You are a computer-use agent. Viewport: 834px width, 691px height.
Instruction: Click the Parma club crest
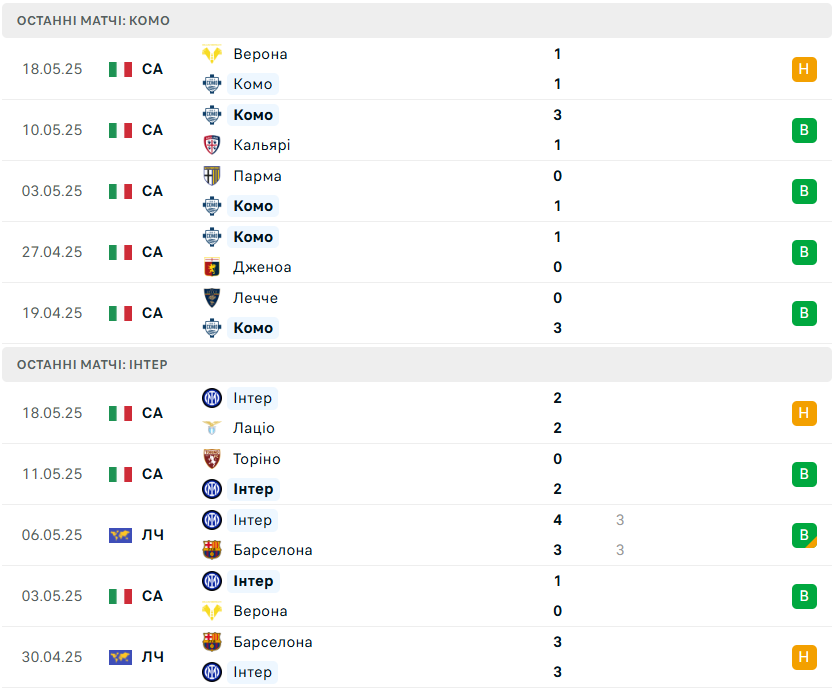tap(212, 176)
